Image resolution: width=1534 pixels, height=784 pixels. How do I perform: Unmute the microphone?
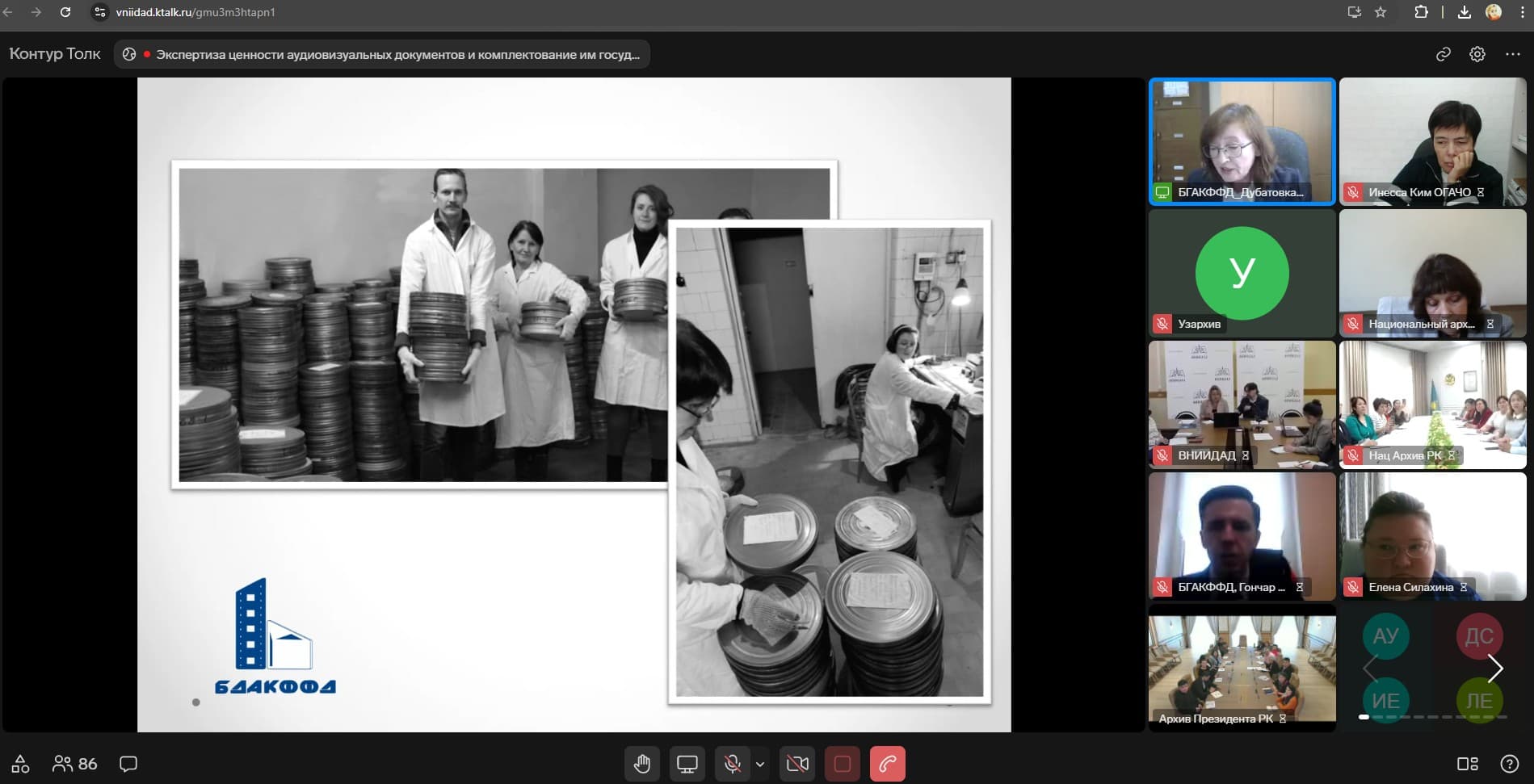click(x=732, y=764)
